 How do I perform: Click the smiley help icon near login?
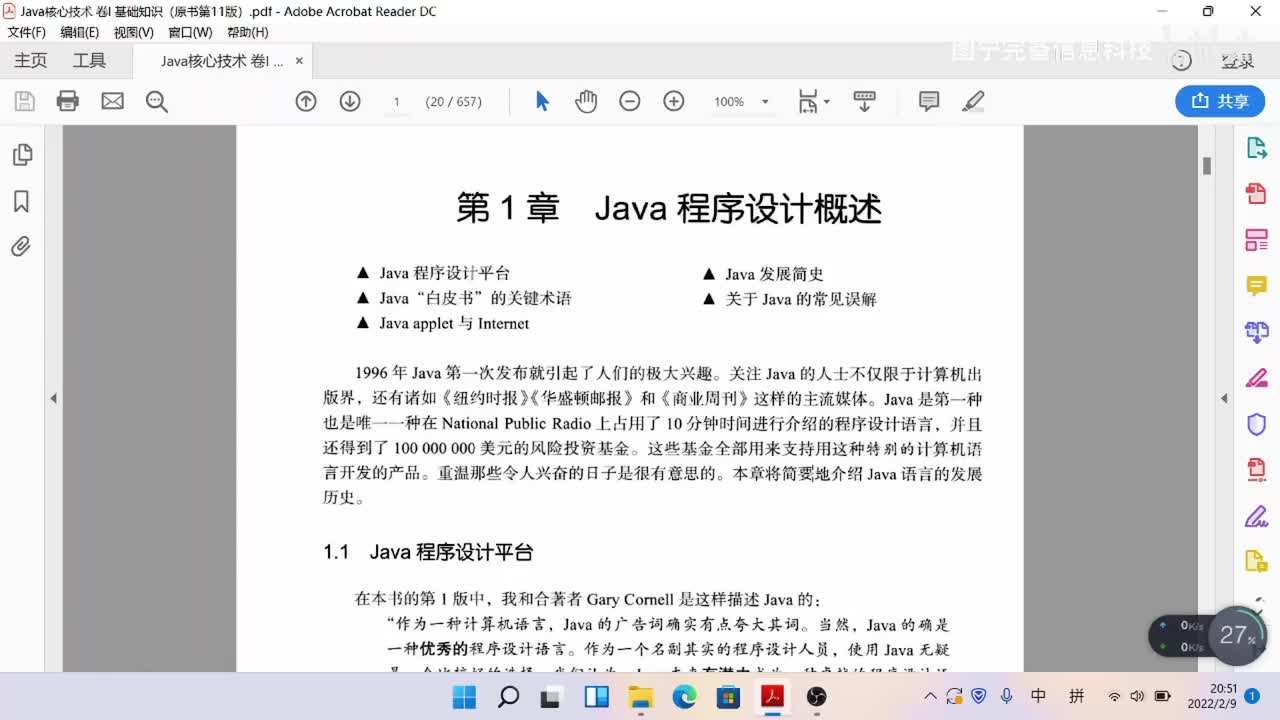1181,61
